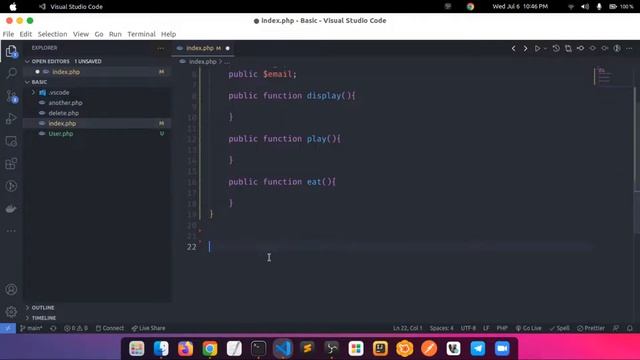This screenshot has width=640, height=360.
Task: Open the Help menu
Action: pos(168,34)
